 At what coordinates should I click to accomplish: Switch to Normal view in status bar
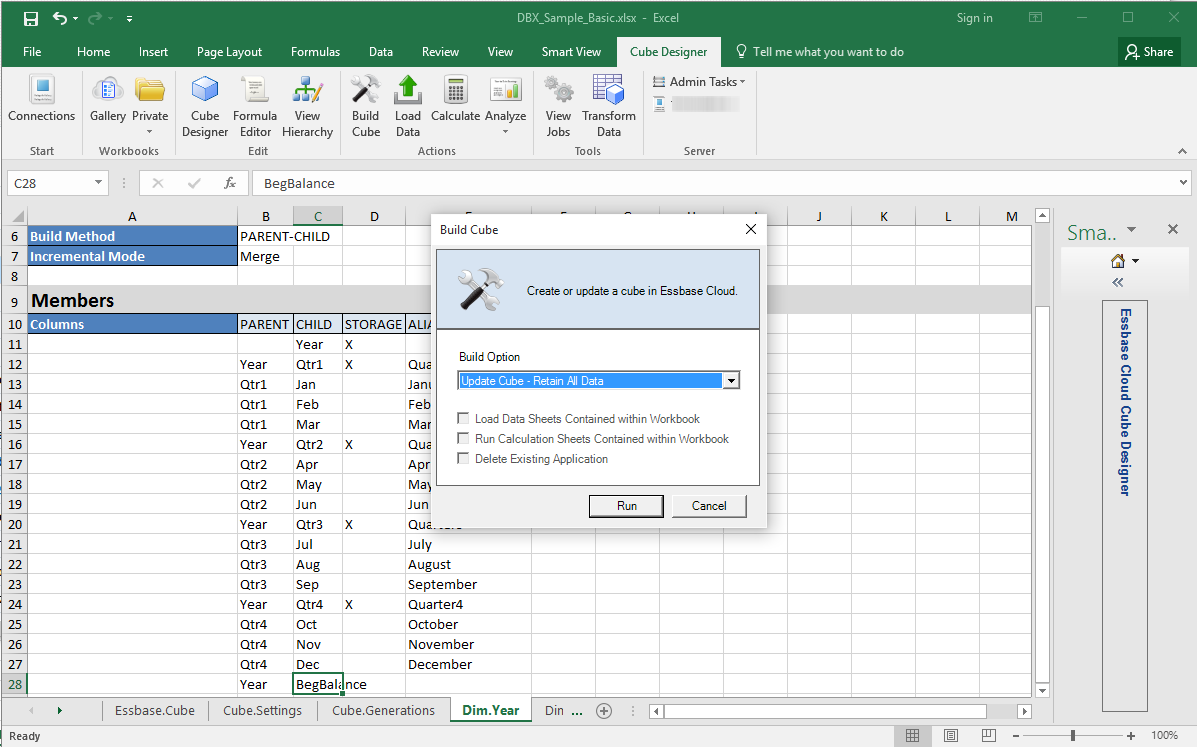click(x=912, y=736)
